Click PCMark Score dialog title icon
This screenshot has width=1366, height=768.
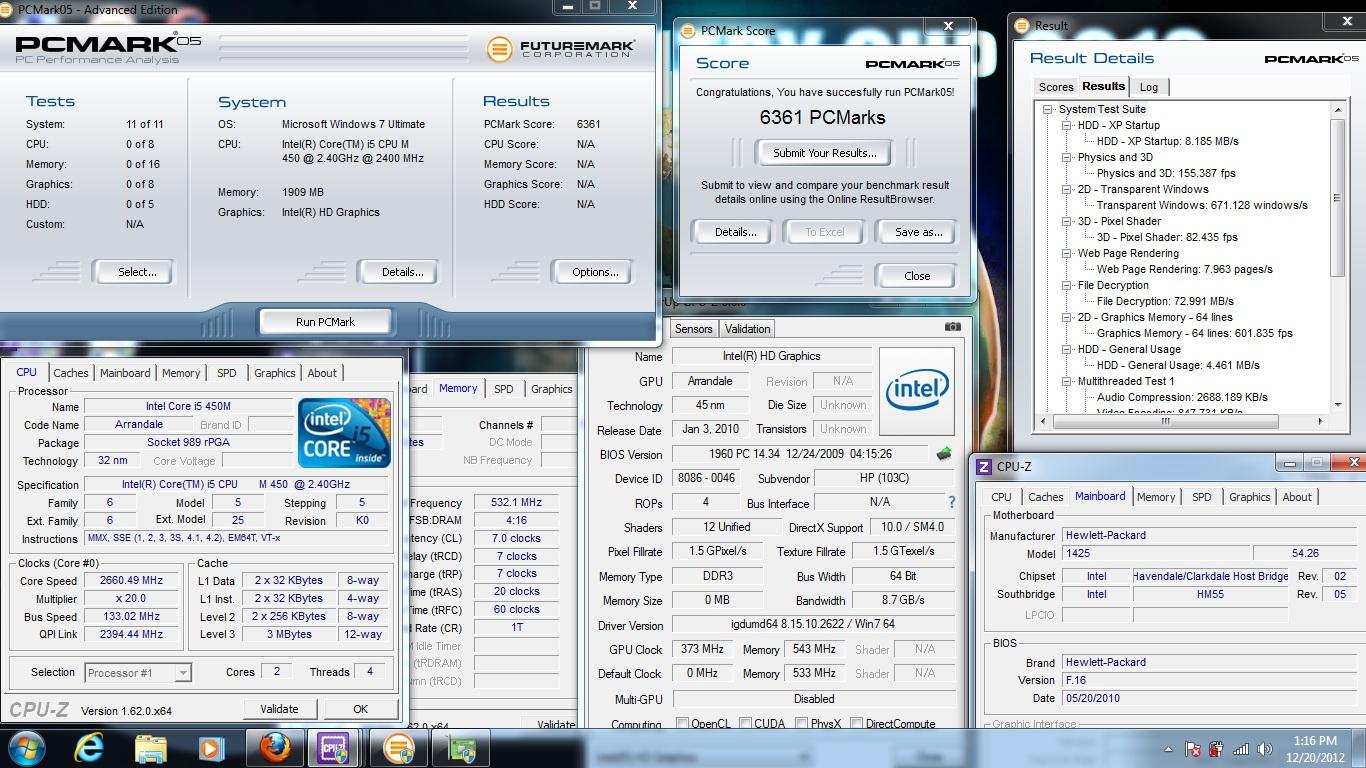click(688, 31)
